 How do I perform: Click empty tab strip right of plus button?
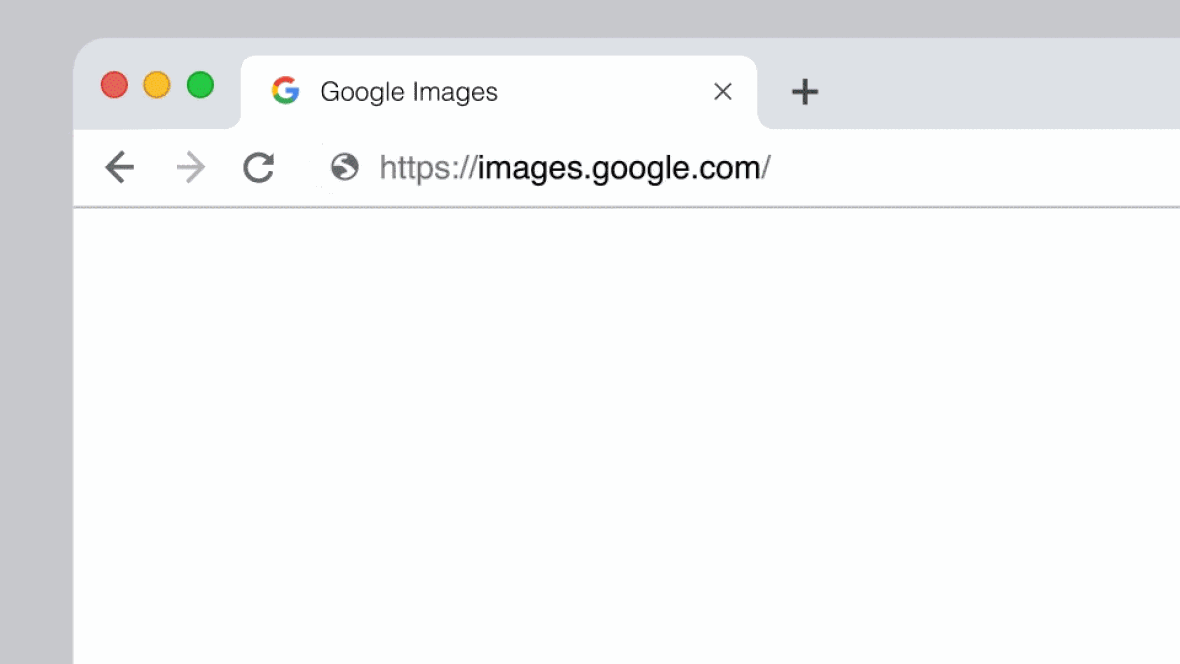[x=1000, y=92]
